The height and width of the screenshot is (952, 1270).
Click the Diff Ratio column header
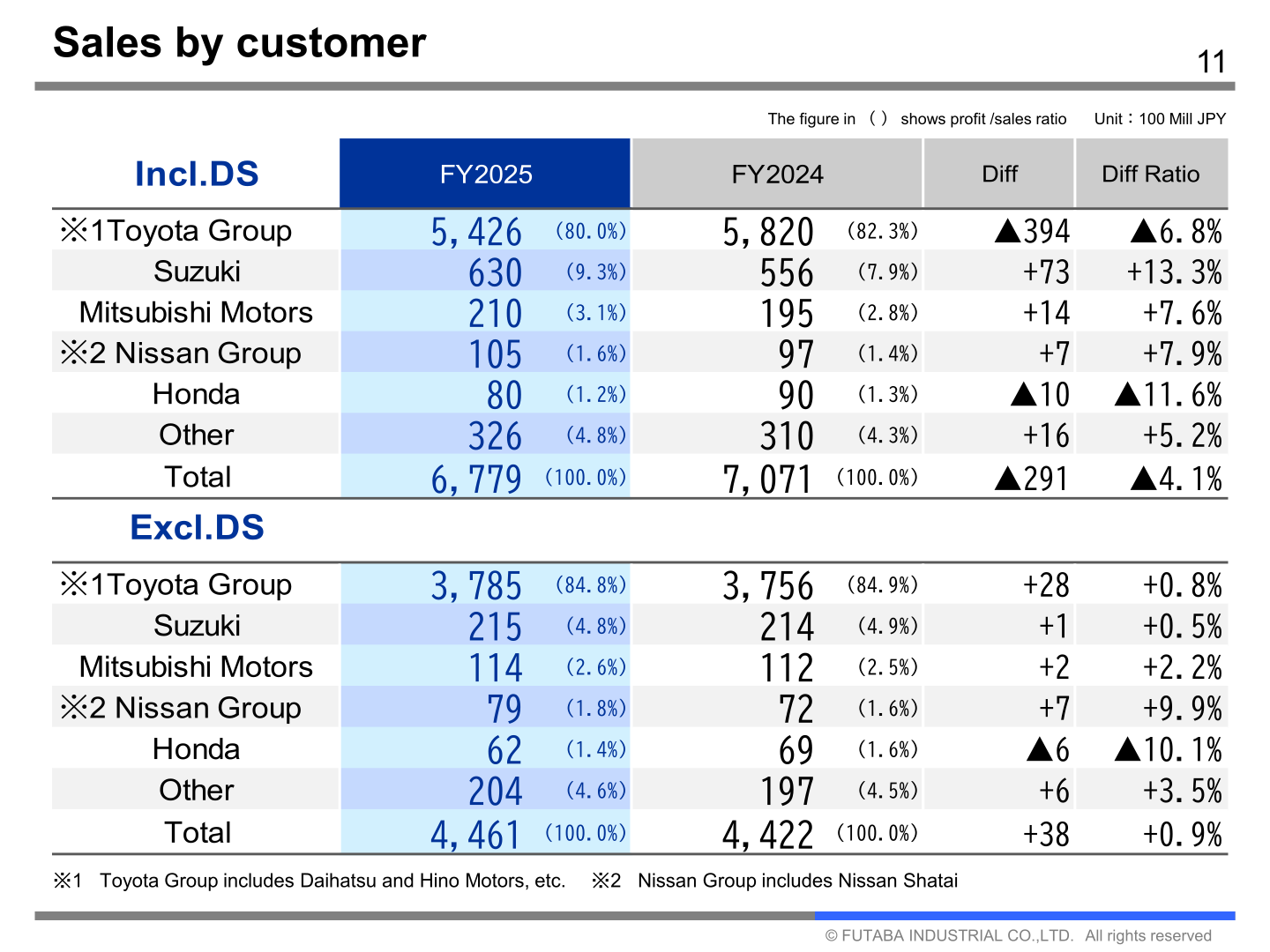(1151, 174)
